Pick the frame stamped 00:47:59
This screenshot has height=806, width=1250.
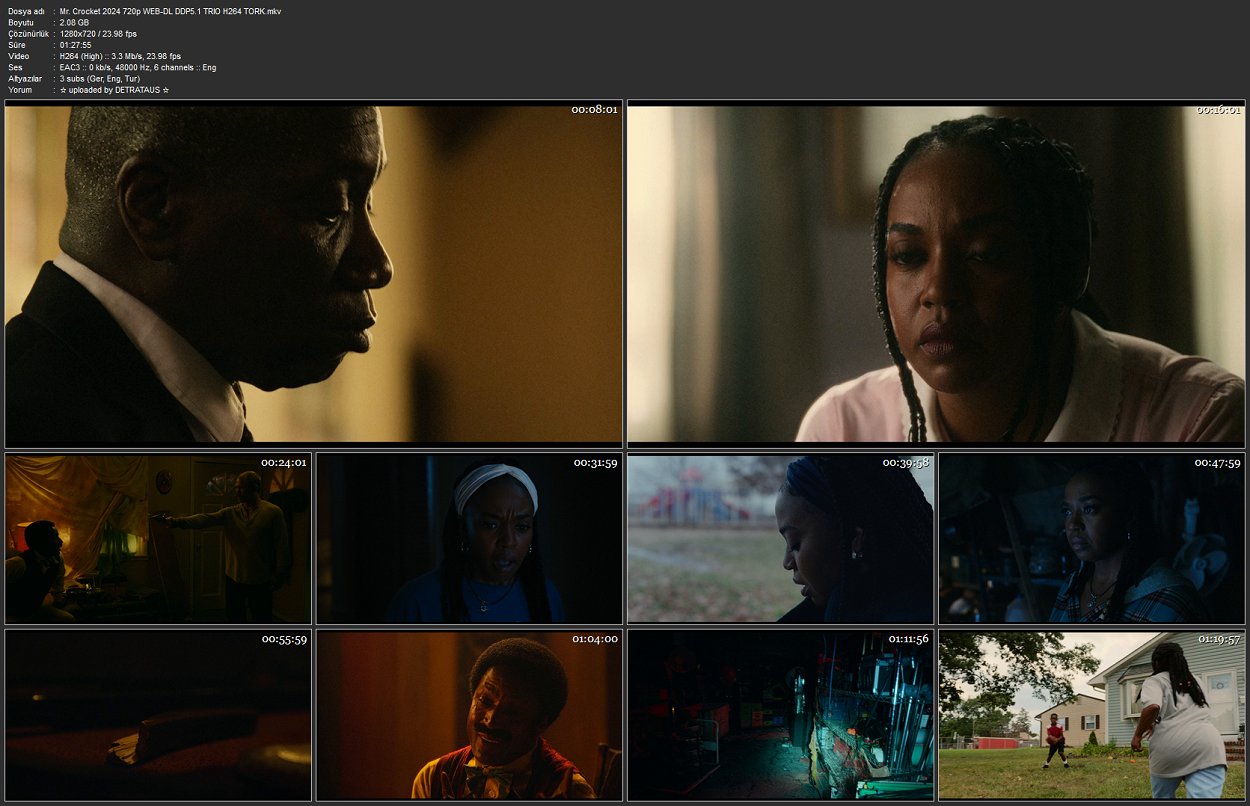(x=1092, y=539)
